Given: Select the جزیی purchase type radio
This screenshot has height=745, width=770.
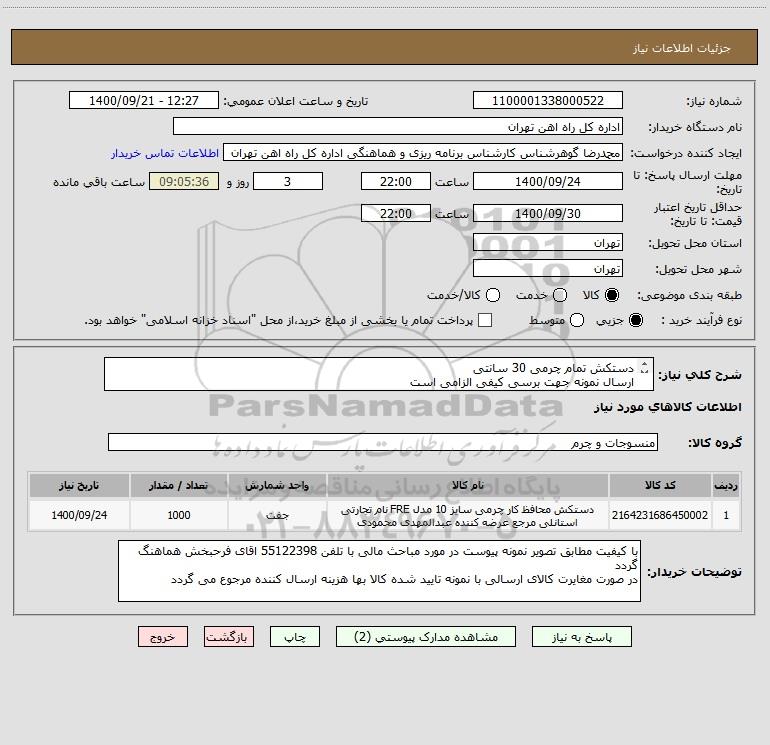Looking at the screenshot, I should (x=636, y=320).
